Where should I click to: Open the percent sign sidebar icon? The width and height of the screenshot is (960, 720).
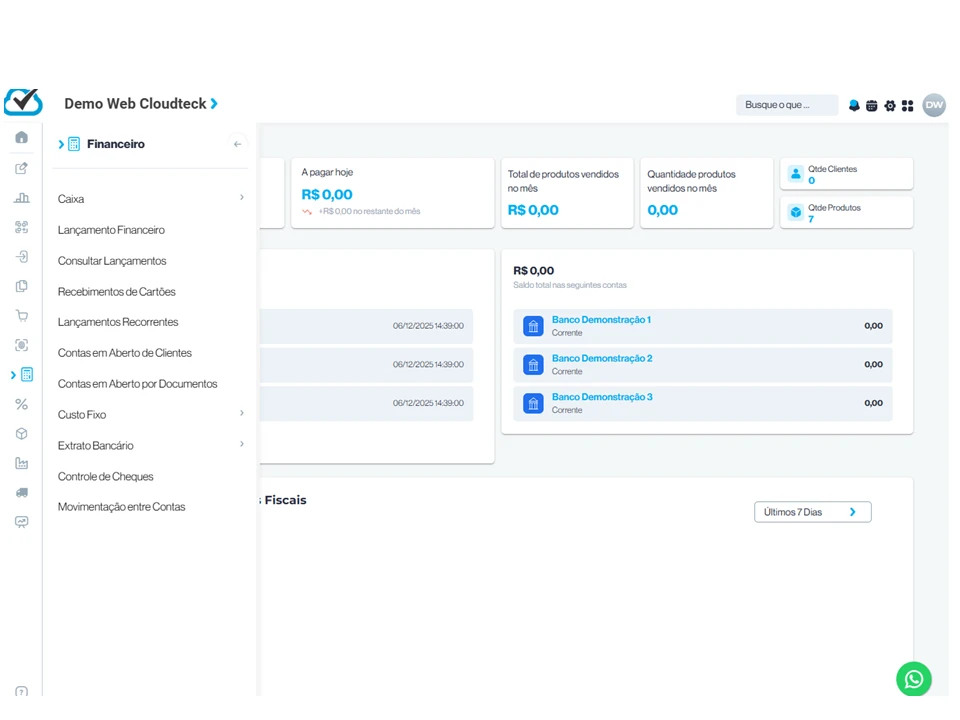[22, 404]
